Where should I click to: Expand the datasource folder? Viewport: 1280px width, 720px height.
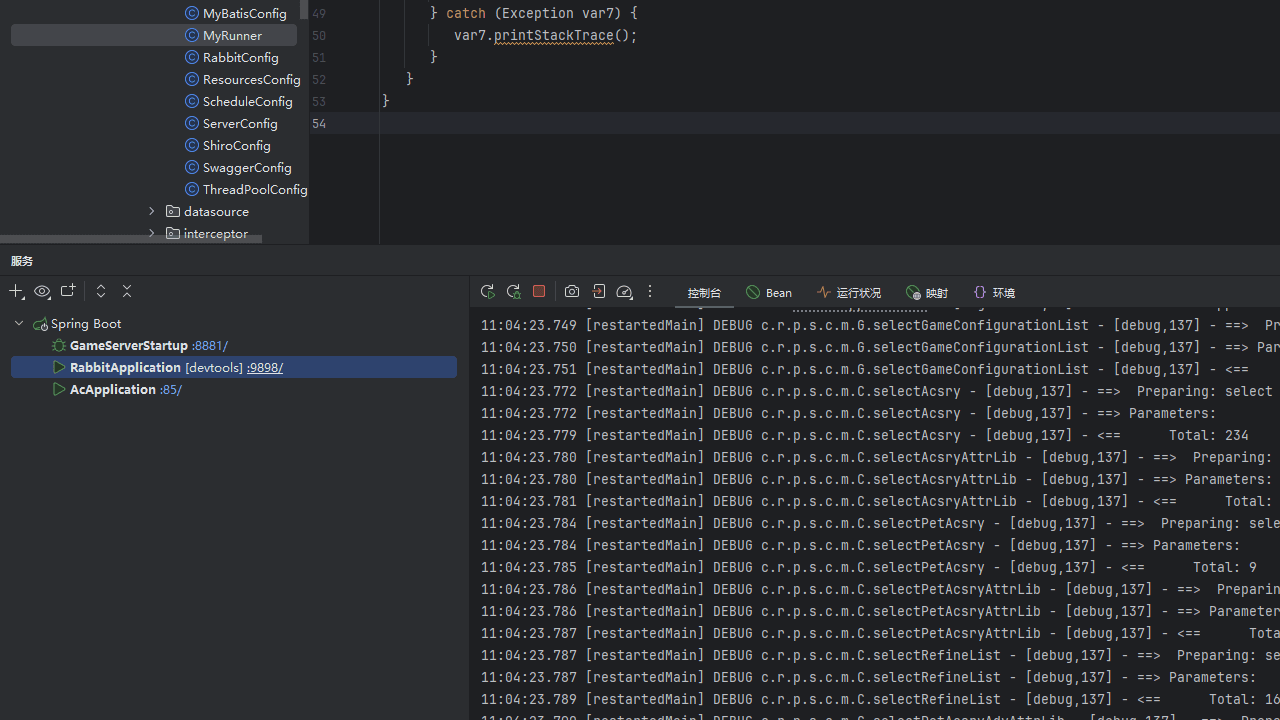152,212
